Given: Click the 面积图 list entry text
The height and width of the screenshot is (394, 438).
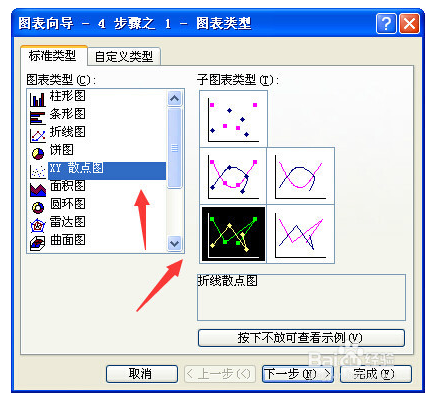Looking at the screenshot, I should [x=68, y=186].
